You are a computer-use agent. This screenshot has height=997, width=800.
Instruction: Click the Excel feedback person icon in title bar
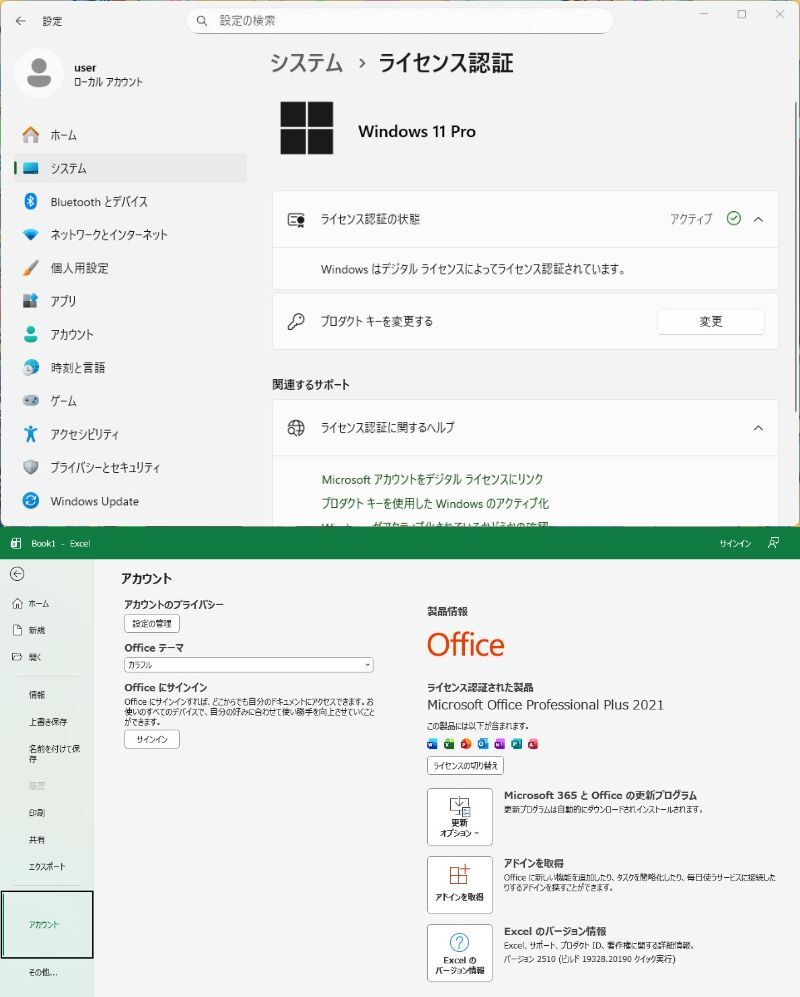click(x=773, y=543)
